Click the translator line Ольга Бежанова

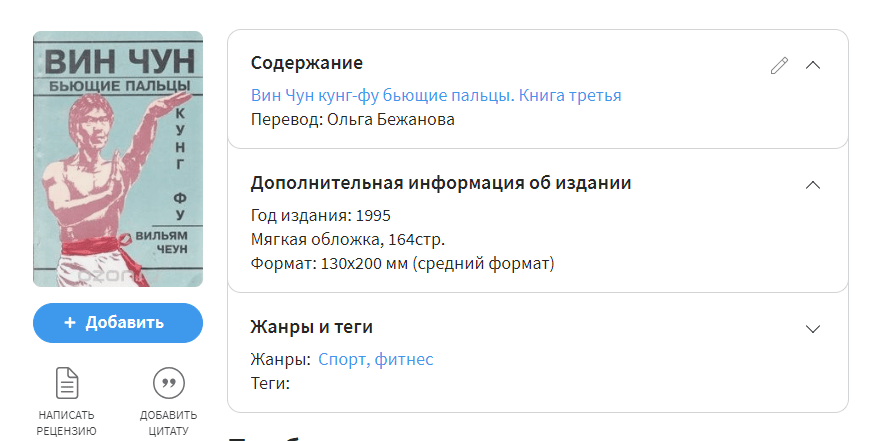(352, 120)
